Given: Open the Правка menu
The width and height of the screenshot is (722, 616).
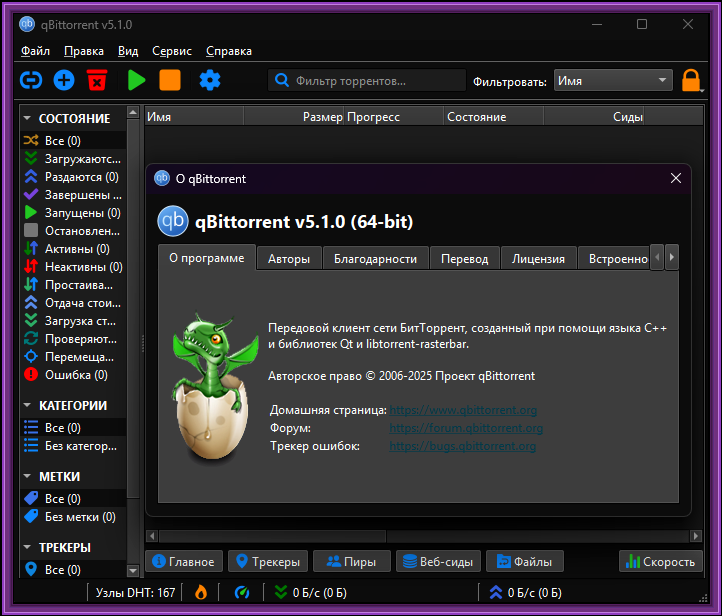Looking at the screenshot, I should (x=84, y=51).
